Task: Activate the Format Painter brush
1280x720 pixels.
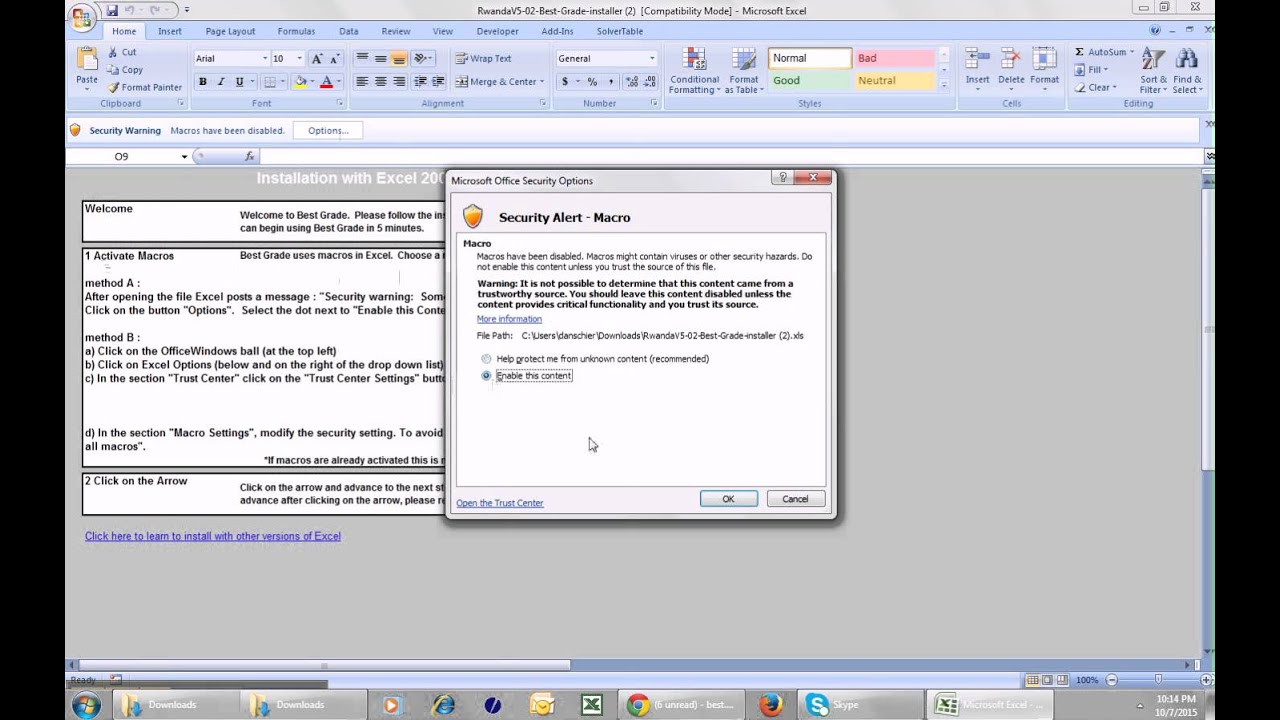Action: point(144,87)
